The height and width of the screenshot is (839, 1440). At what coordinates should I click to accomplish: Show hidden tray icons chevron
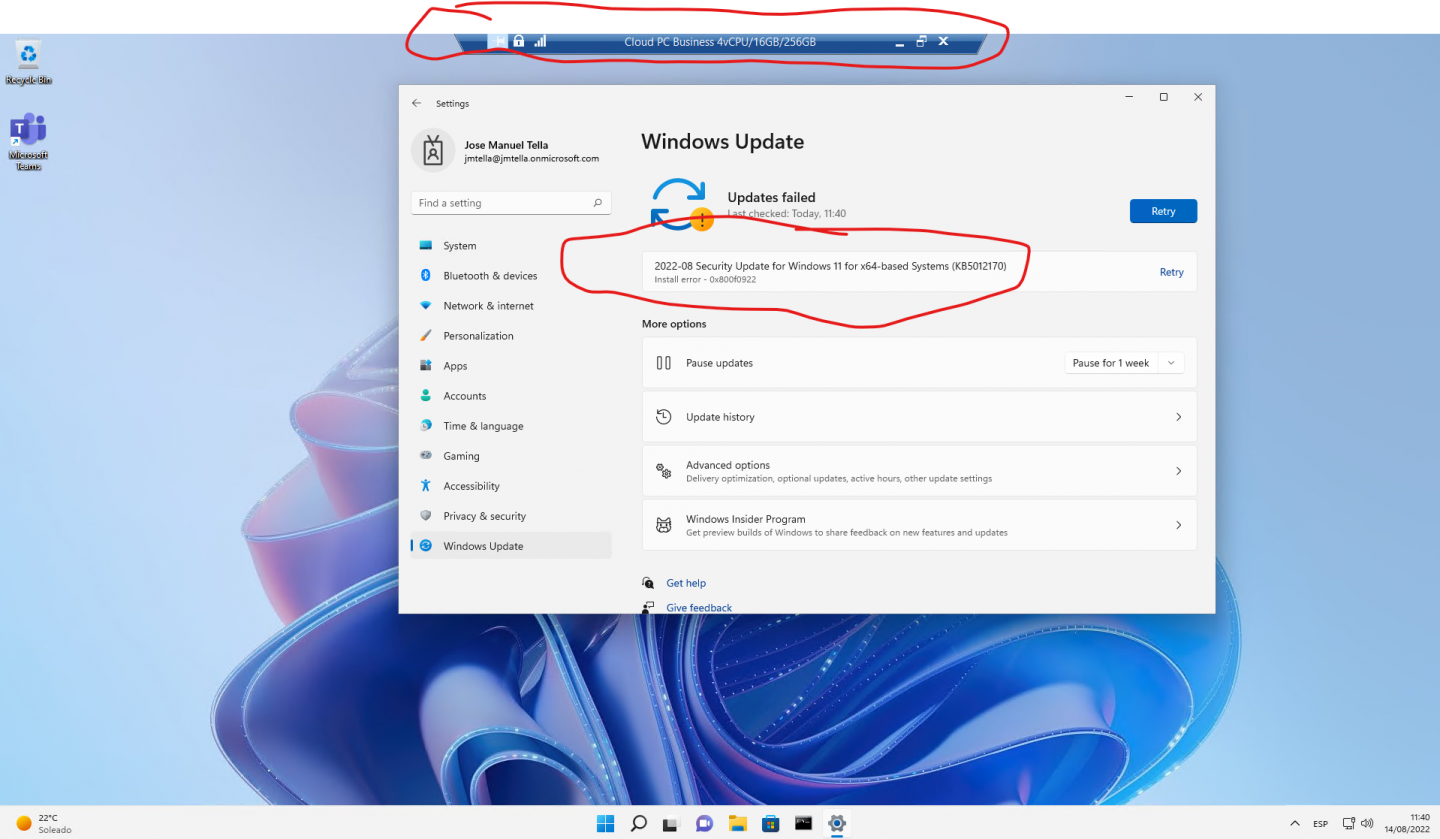[1295, 824]
